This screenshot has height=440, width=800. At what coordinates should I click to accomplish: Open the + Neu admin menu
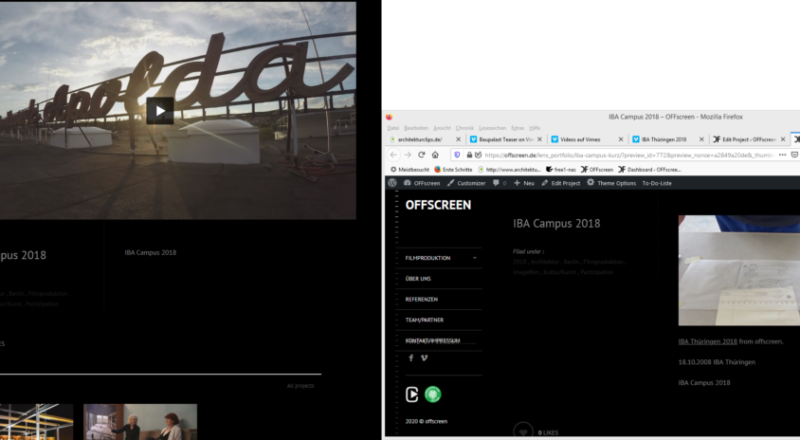(x=523, y=183)
